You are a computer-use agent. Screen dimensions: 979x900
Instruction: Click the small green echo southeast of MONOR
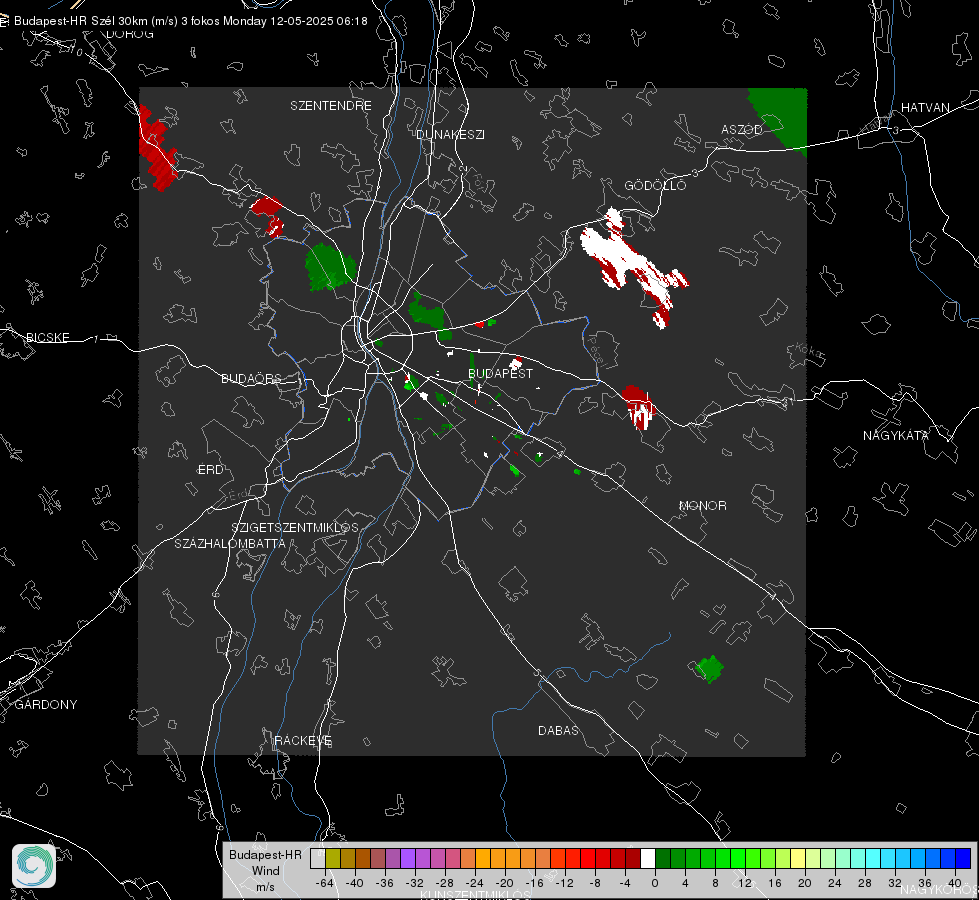click(x=710, y=669)
